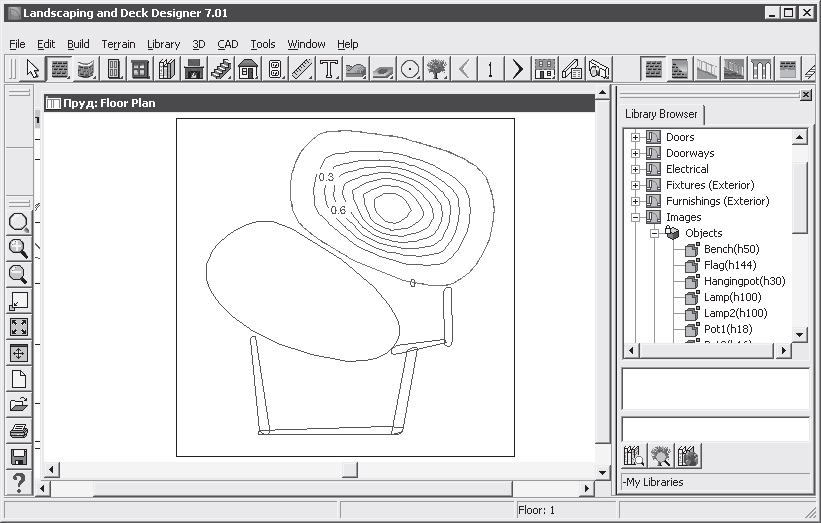This screenshot has height=523, width=821.
Task: Click the printer icon
Action: pyautogui.click(x=18, y=431)
